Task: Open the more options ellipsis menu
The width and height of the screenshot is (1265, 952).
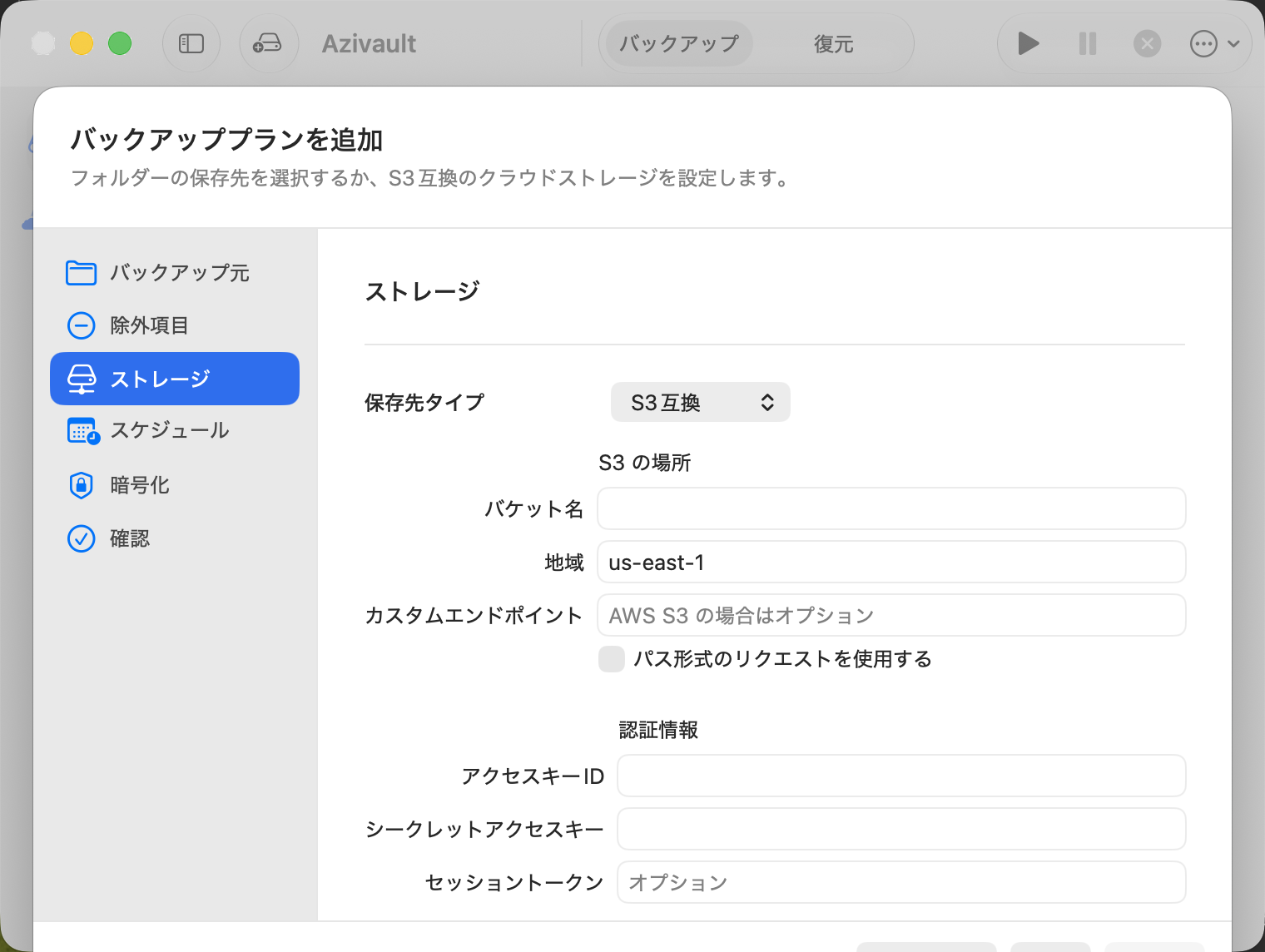Action: (1215, 43)
